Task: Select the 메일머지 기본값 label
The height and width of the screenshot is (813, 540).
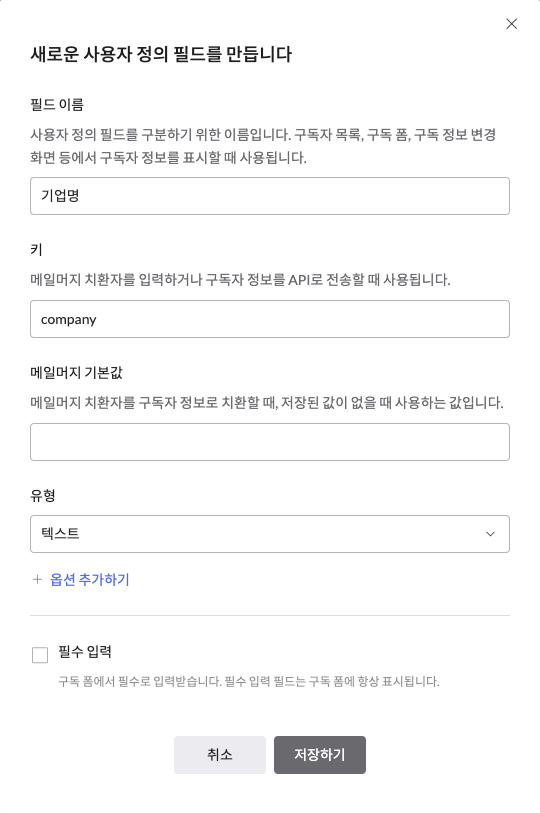Action: [76, 373]
